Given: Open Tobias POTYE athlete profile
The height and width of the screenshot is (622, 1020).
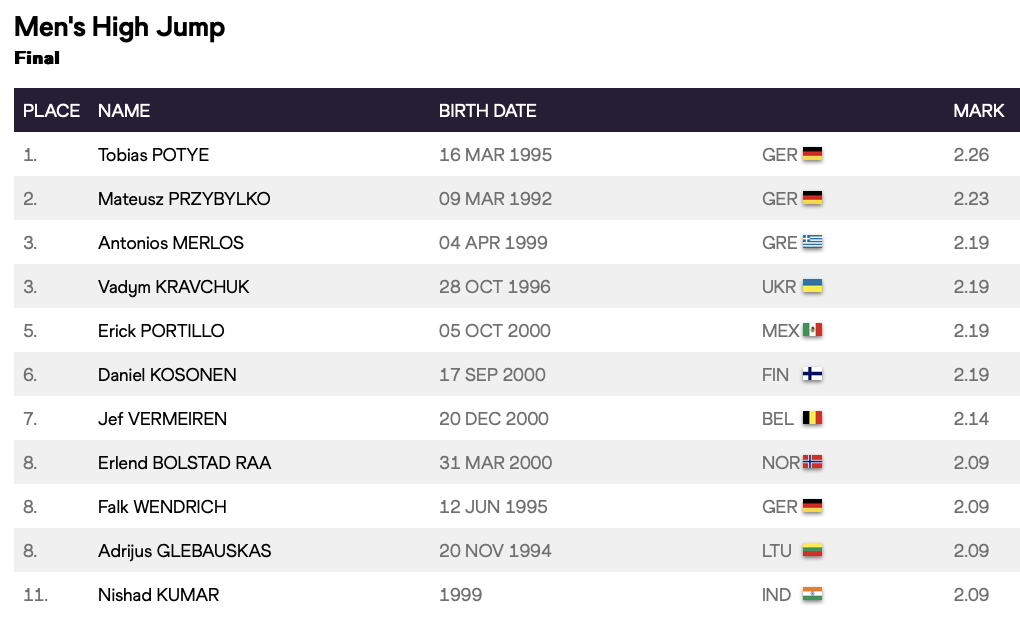Looking at the screenshot, I should point(153,155).
